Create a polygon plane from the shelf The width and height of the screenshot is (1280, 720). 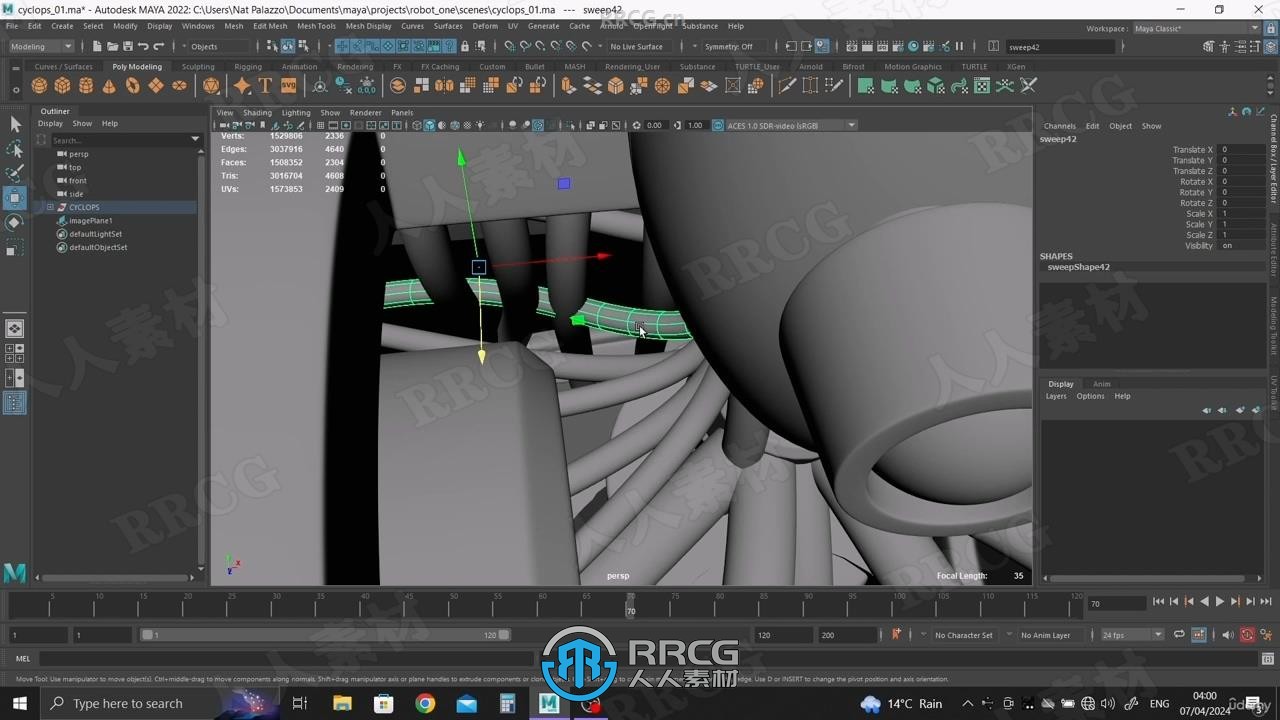156,86
